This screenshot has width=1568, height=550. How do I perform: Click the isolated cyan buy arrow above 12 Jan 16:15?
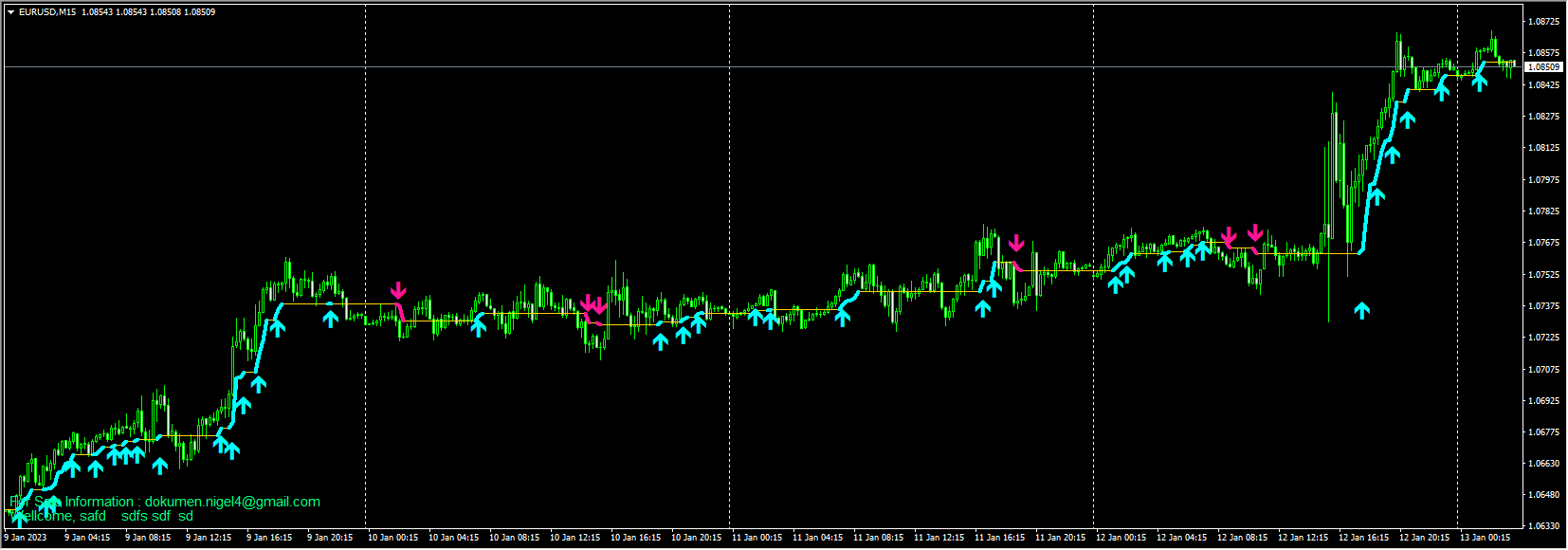1362,309
